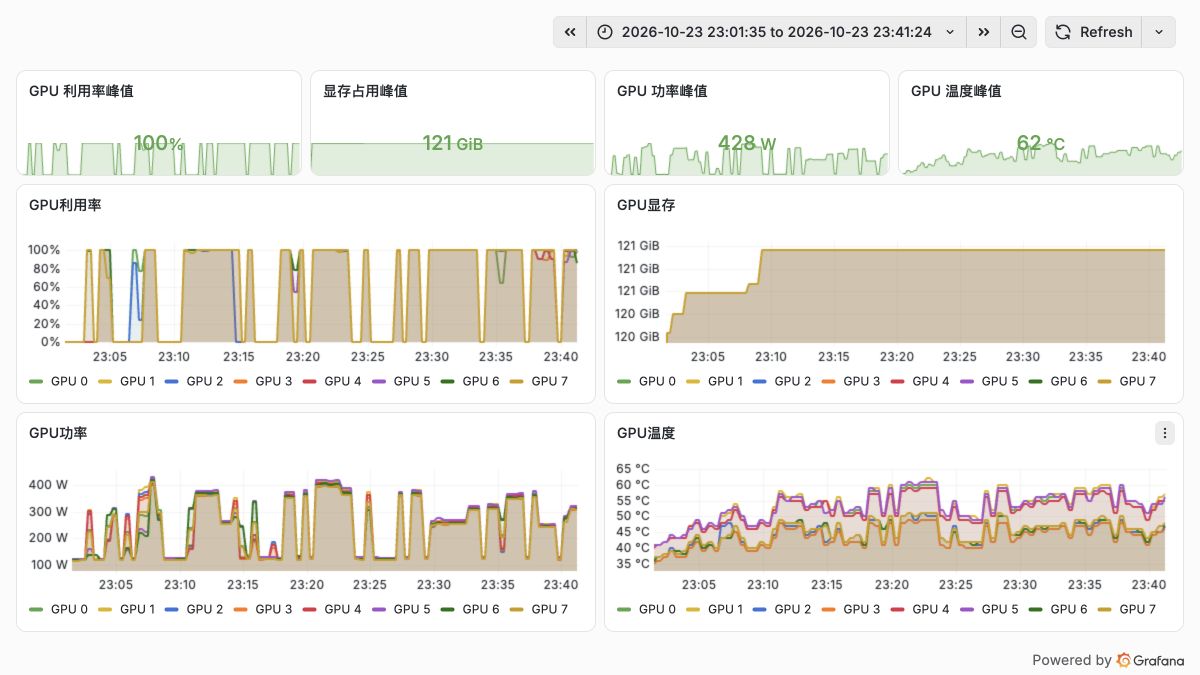Open the time range picker
The width and height of the screenshot is (1200, 675).
click(x=776, y=32)
